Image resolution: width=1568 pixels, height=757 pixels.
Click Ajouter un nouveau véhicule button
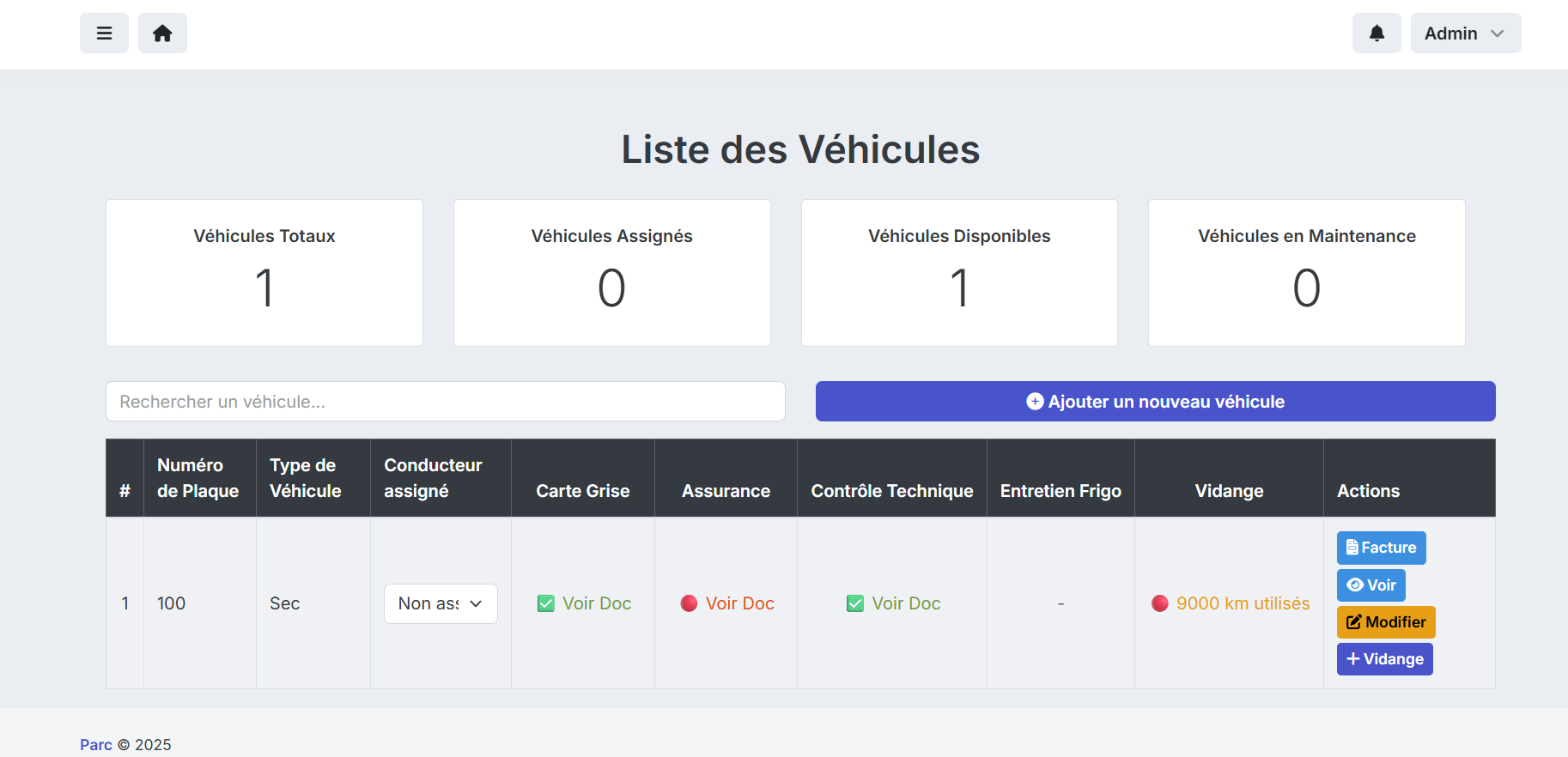click(x=1155, y=402)
